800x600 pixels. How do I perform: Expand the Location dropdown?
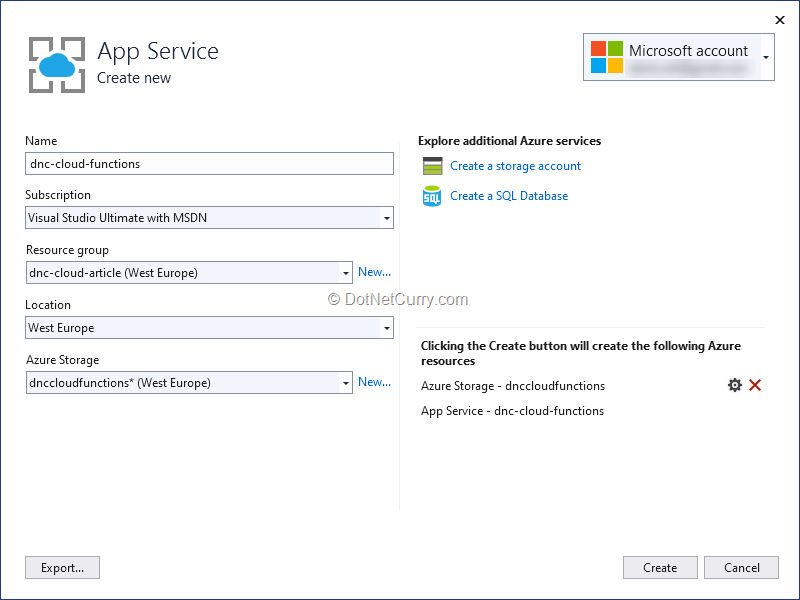[387, 328]
